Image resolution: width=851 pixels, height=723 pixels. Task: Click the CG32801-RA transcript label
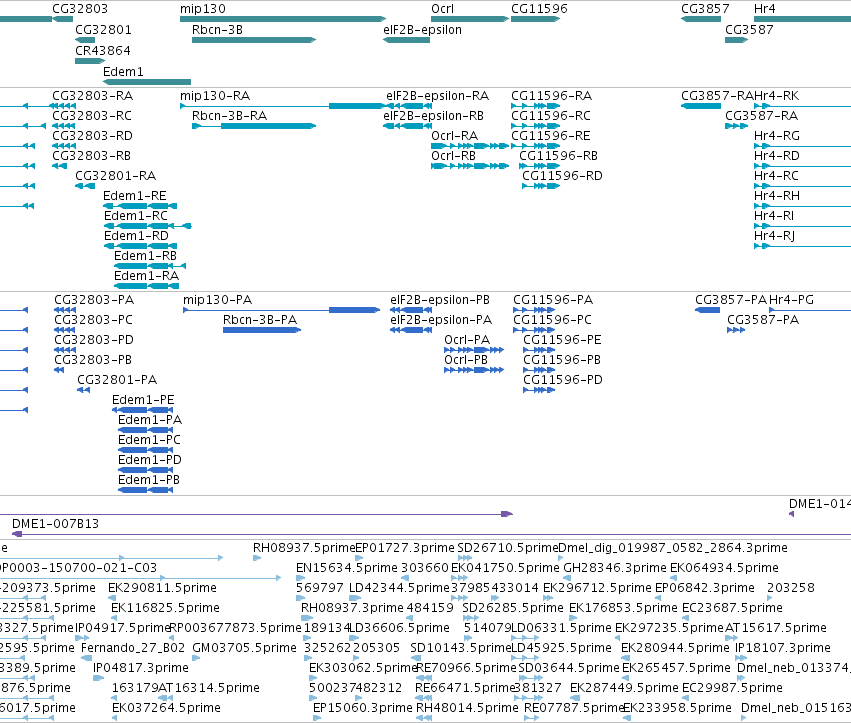[115, 176]
